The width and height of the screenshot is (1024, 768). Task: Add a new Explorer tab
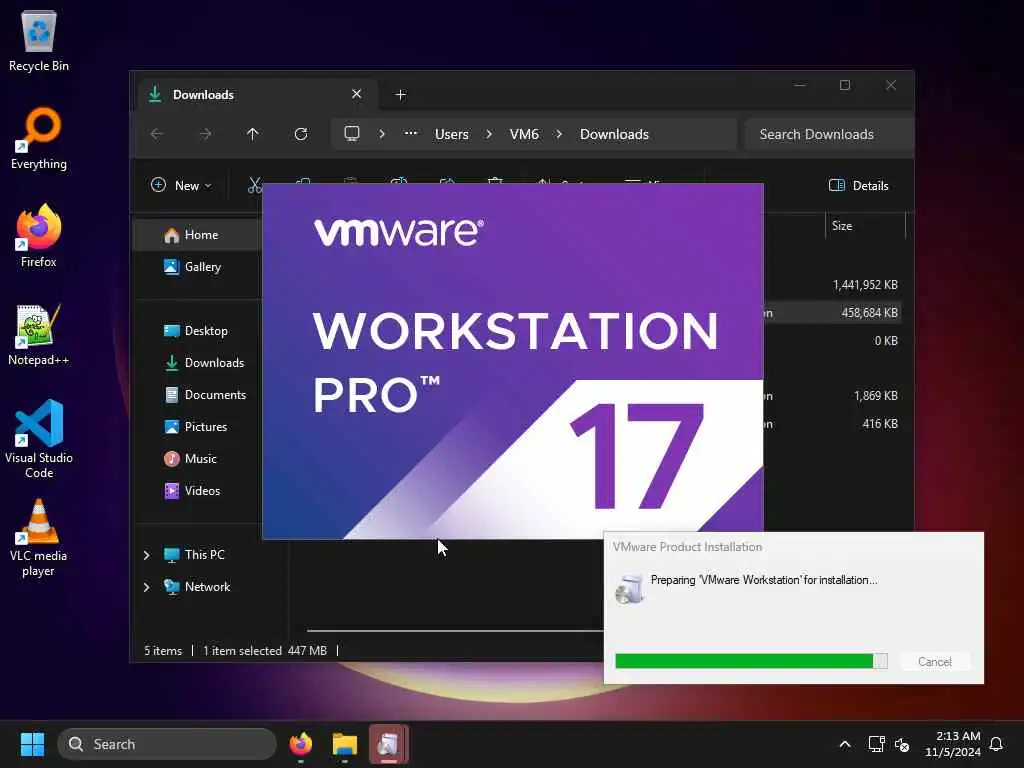tap(400, 95)
